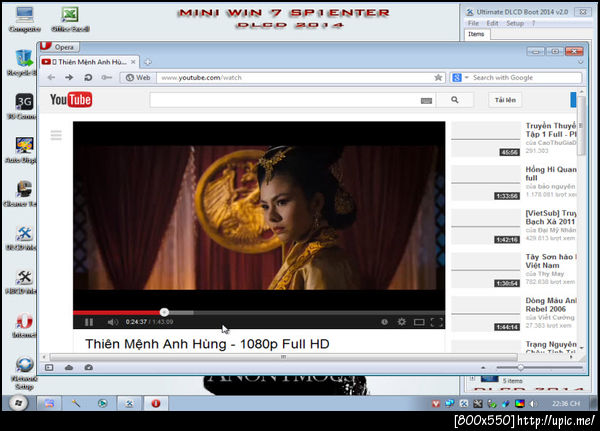Toggle theater mode on player
Viewport: 600px width, 431px height.
(419, 322)
